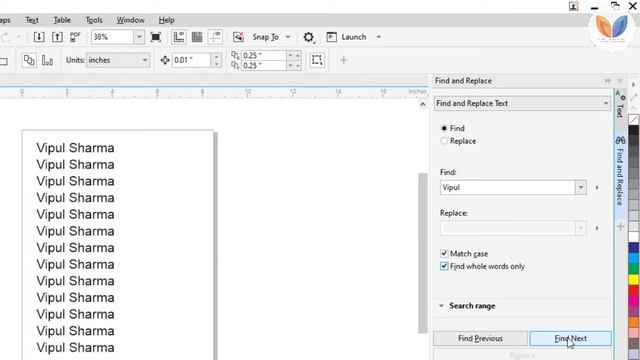The width and height of the screenshot is (640, 360).
Task: Click the Import icon in the toolbar
Action: pyautogui.click(x=39, y=37)
